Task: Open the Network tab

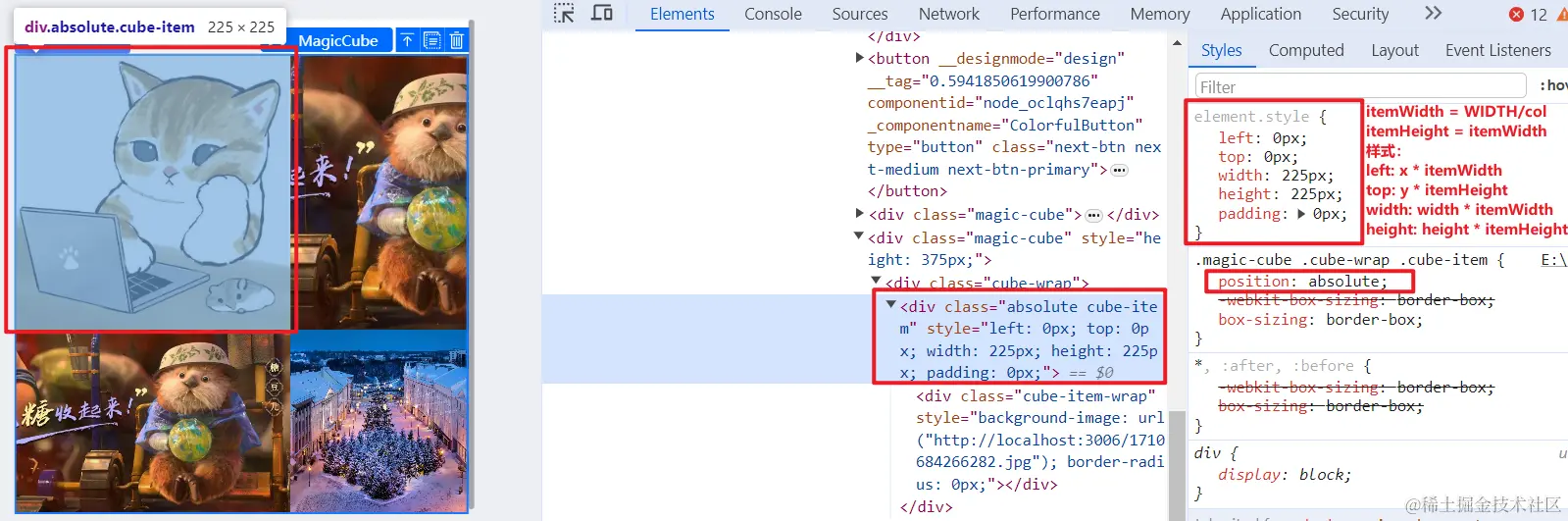Action: [x=949, y=14]
